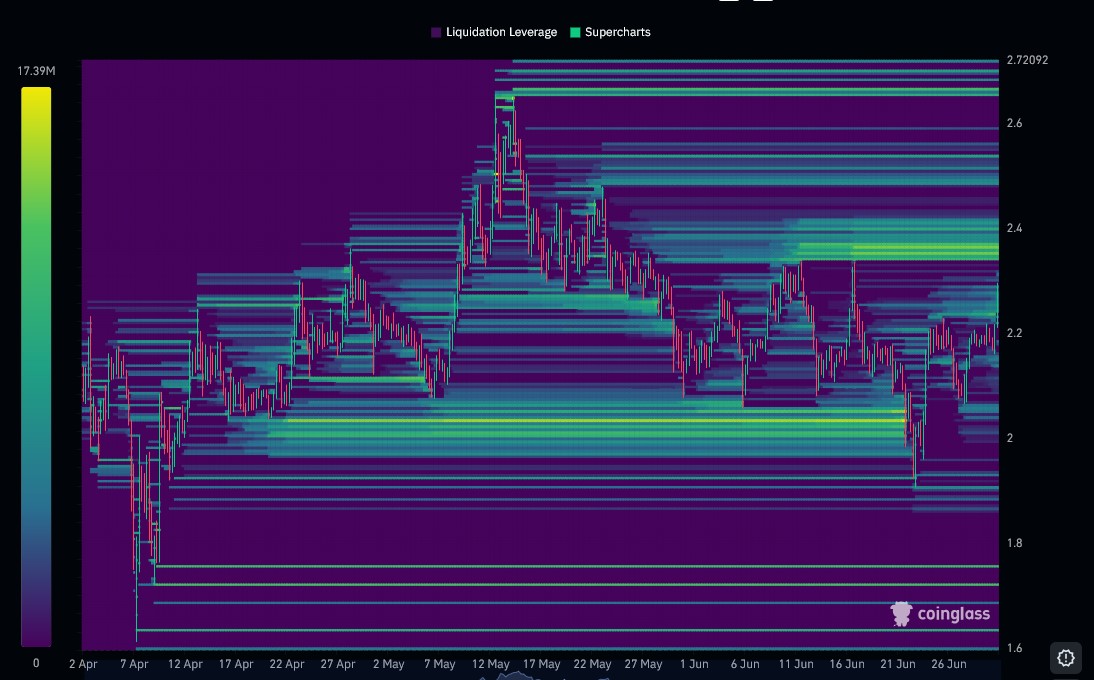The image size is (1094, 680).
Task: Click the 2 May date label
Action: [389, 664]
